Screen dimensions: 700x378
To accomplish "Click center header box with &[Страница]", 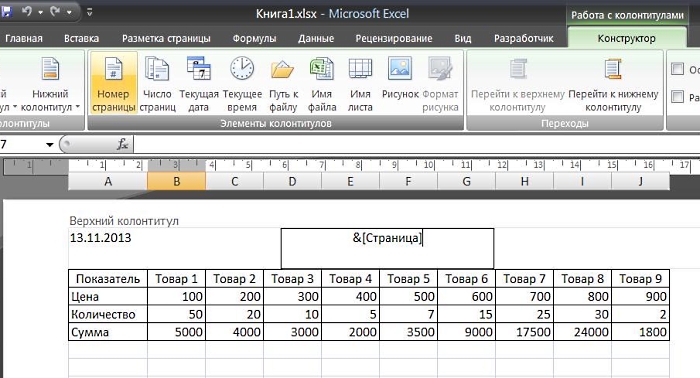I will 387,248.
